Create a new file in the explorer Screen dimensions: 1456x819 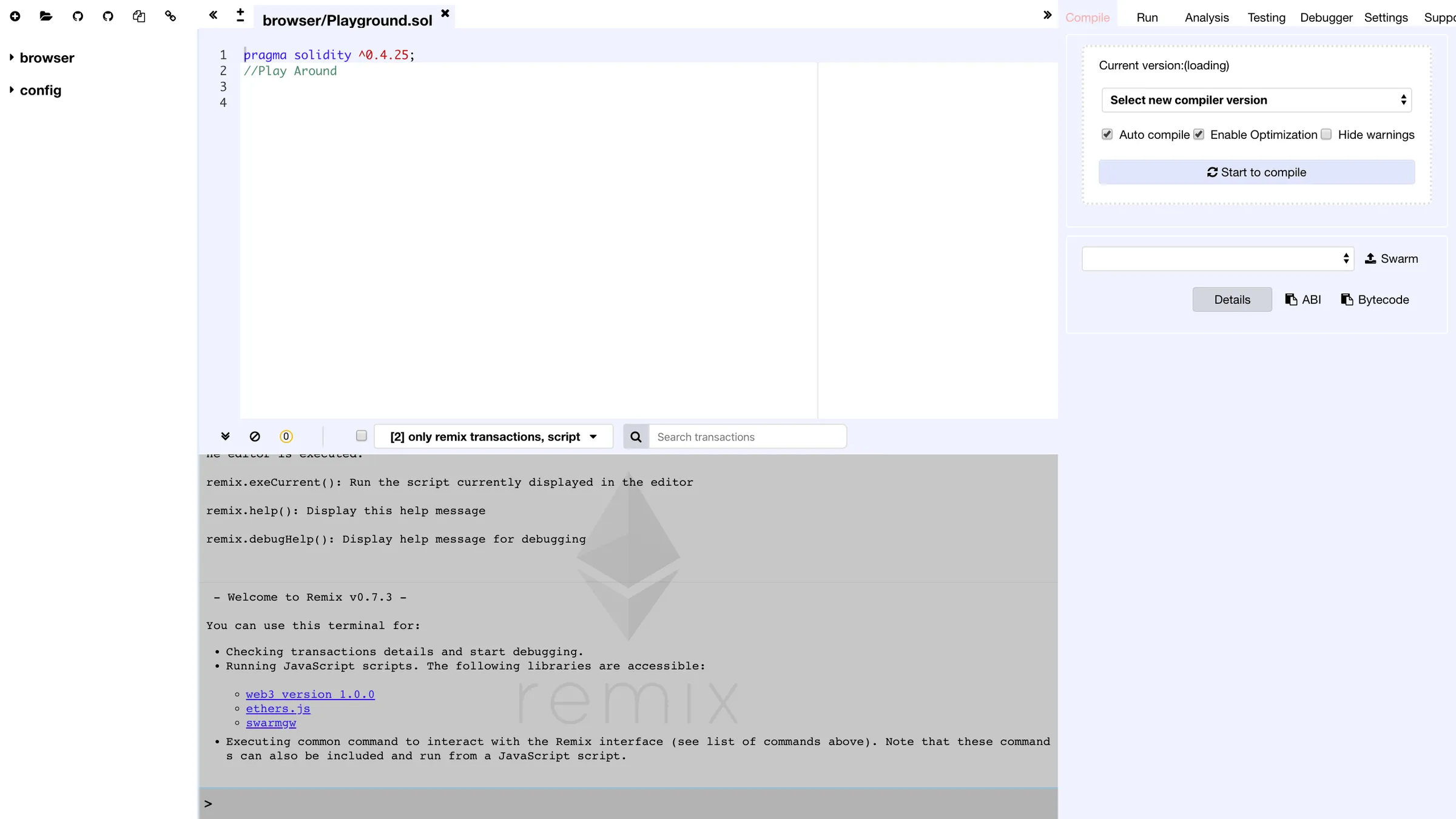15,16
